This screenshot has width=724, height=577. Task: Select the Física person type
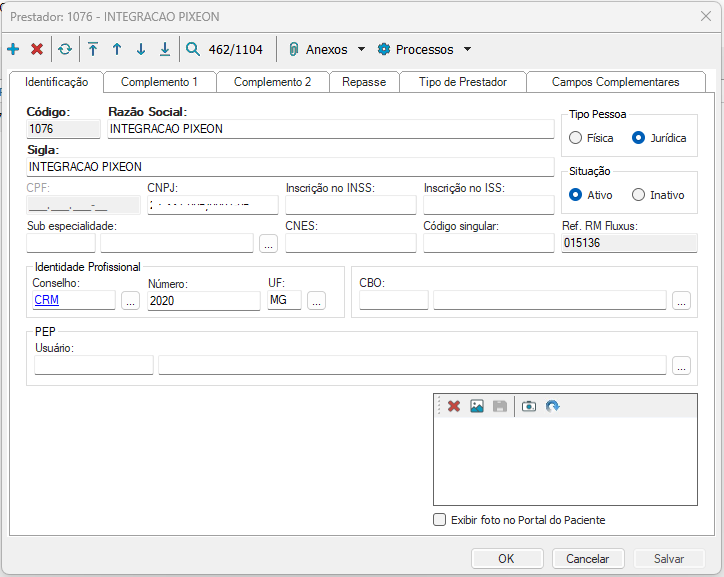[576, 138]
